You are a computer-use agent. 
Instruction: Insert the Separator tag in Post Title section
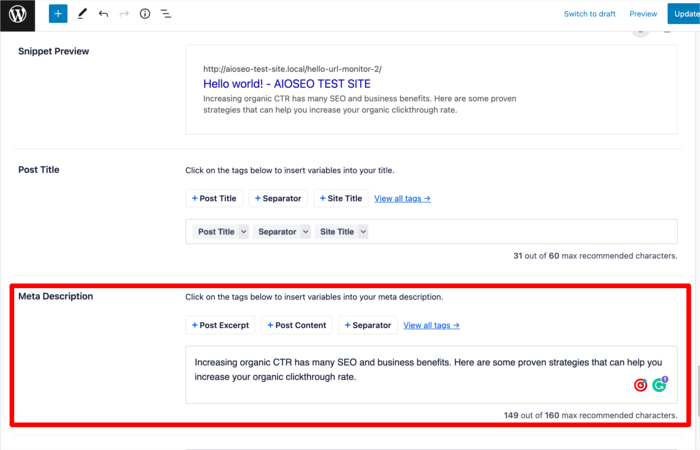[x=278, y=198]
